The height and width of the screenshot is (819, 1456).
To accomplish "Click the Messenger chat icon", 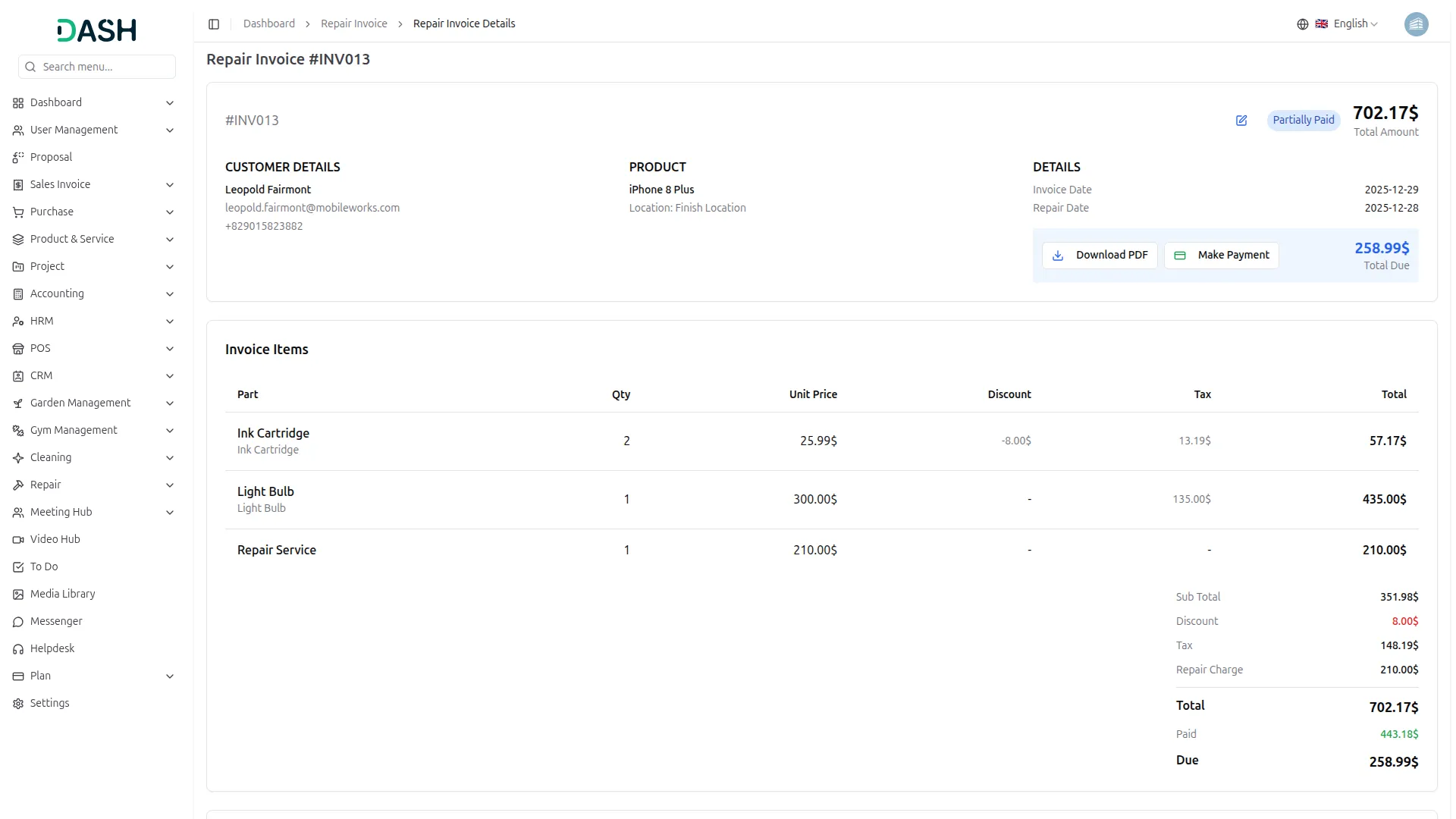I will click(x=18, y=622).
